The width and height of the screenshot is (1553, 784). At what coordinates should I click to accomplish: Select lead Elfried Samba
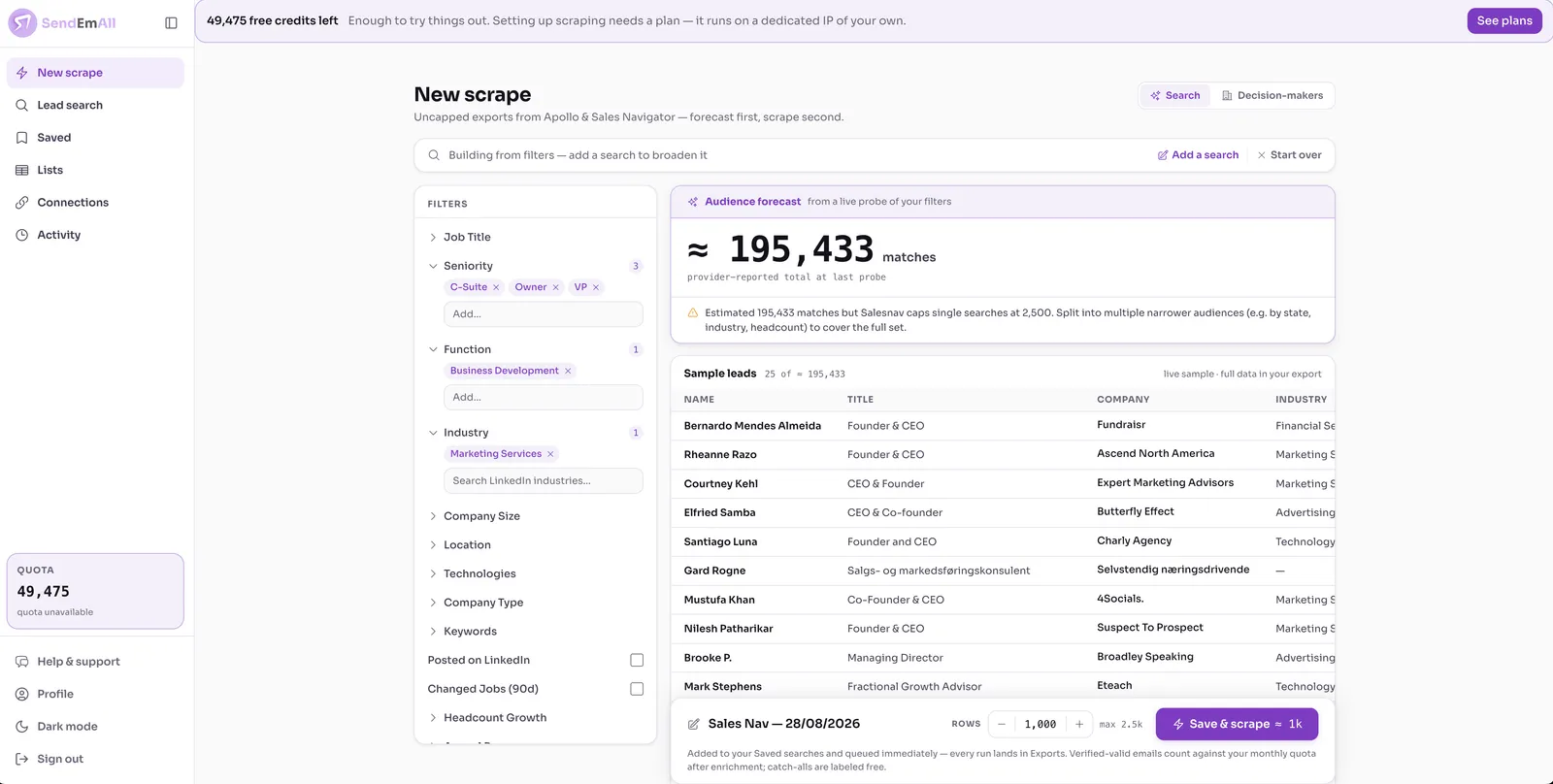click(x=719, y=513)
